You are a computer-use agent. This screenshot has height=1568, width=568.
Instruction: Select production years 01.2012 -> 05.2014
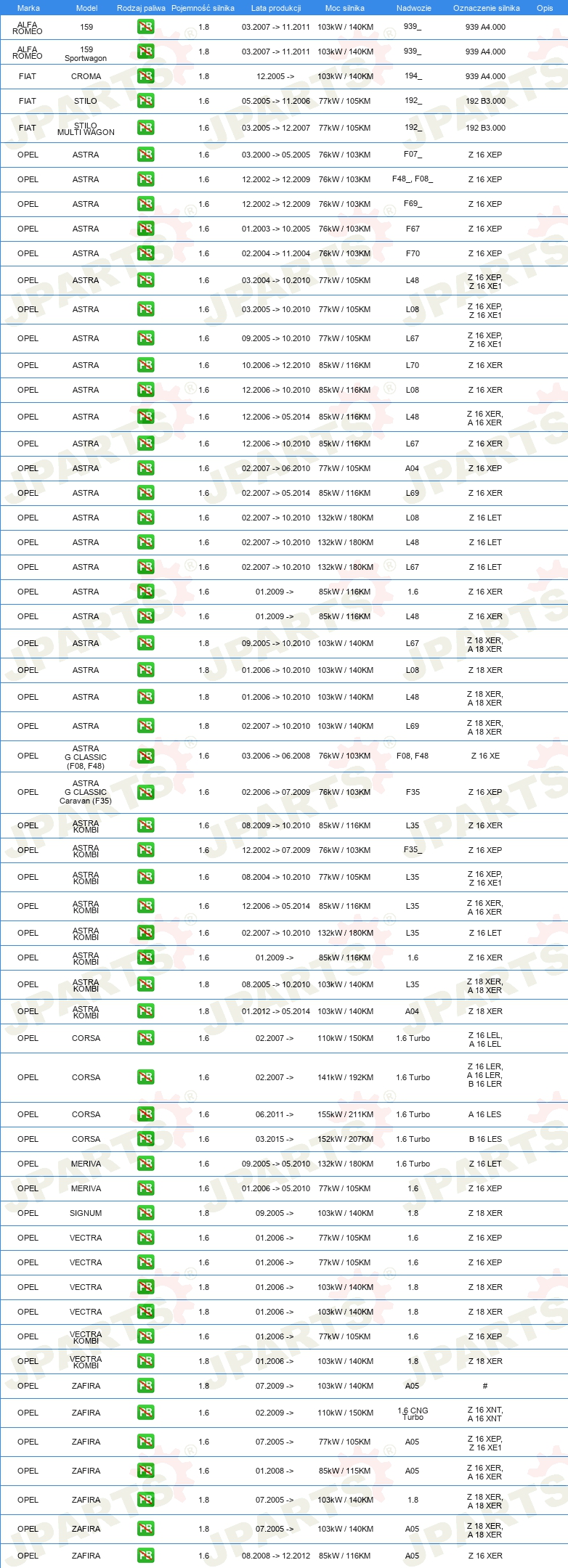point(276,1011)
